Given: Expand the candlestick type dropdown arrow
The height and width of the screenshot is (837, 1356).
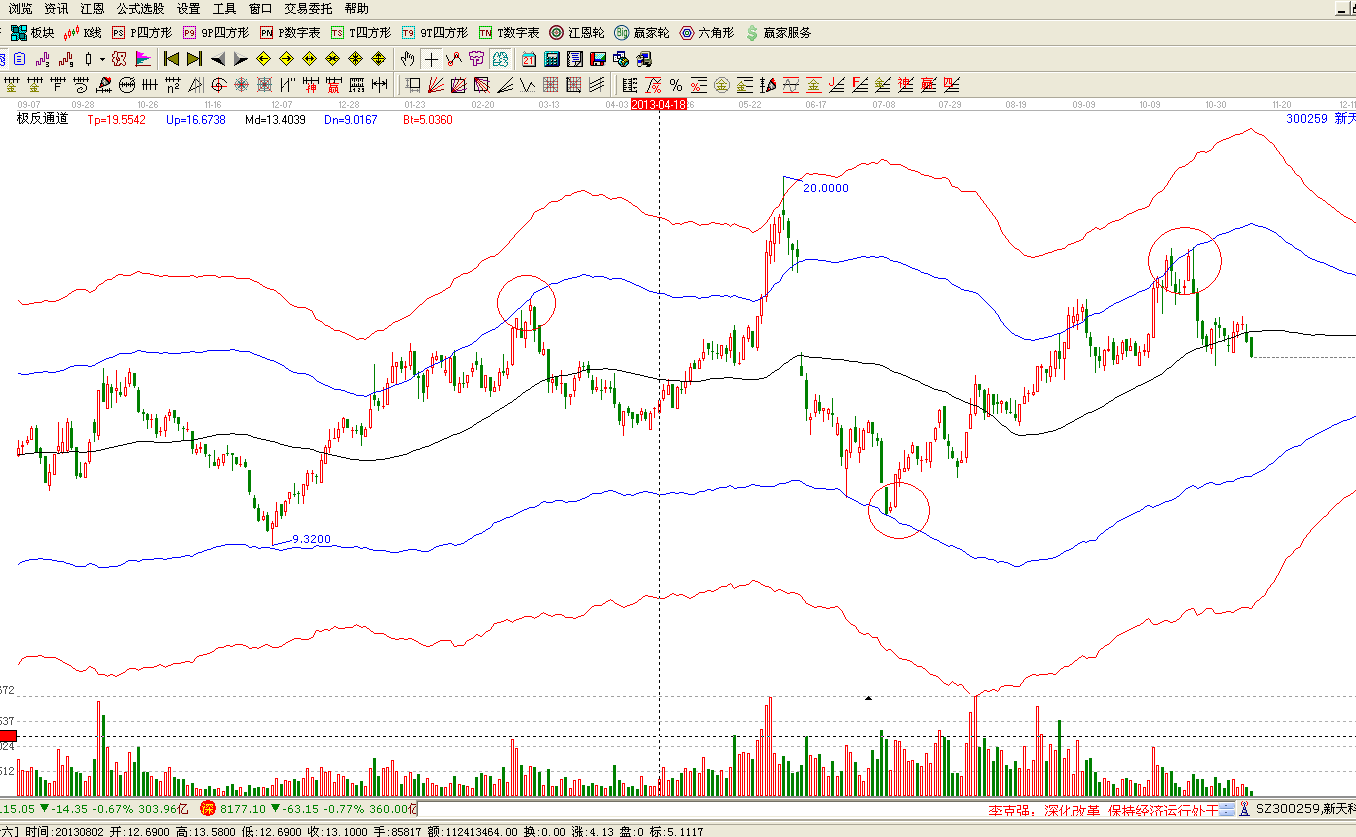Looking at the screenshot, I should pos(101,59).
